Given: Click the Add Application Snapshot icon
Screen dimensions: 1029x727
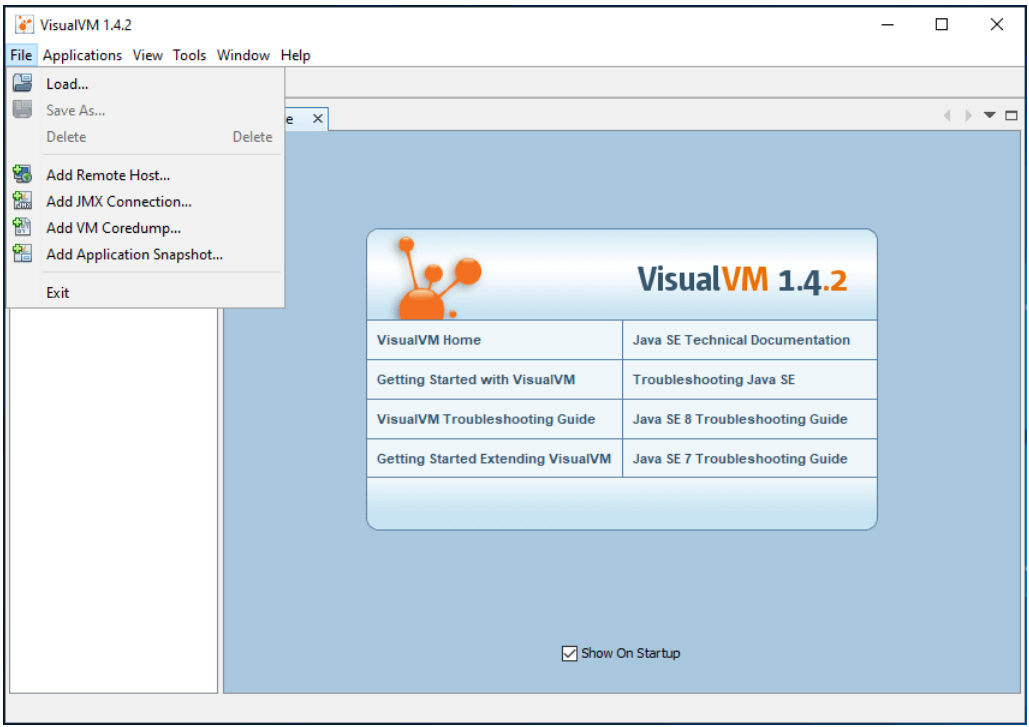Looking at the screenshot, I should coord(22,253).
